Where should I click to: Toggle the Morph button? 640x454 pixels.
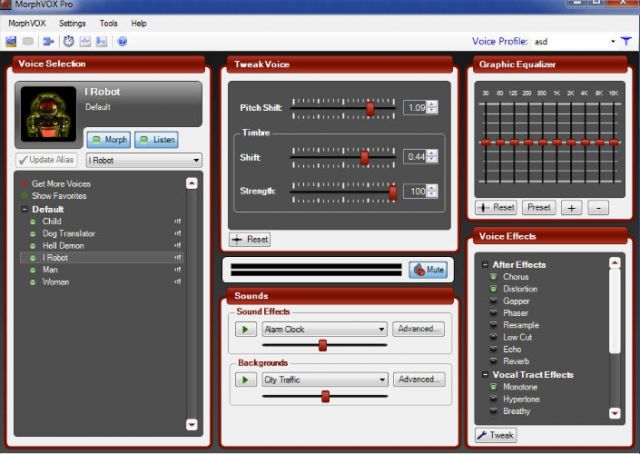(109, 140)
